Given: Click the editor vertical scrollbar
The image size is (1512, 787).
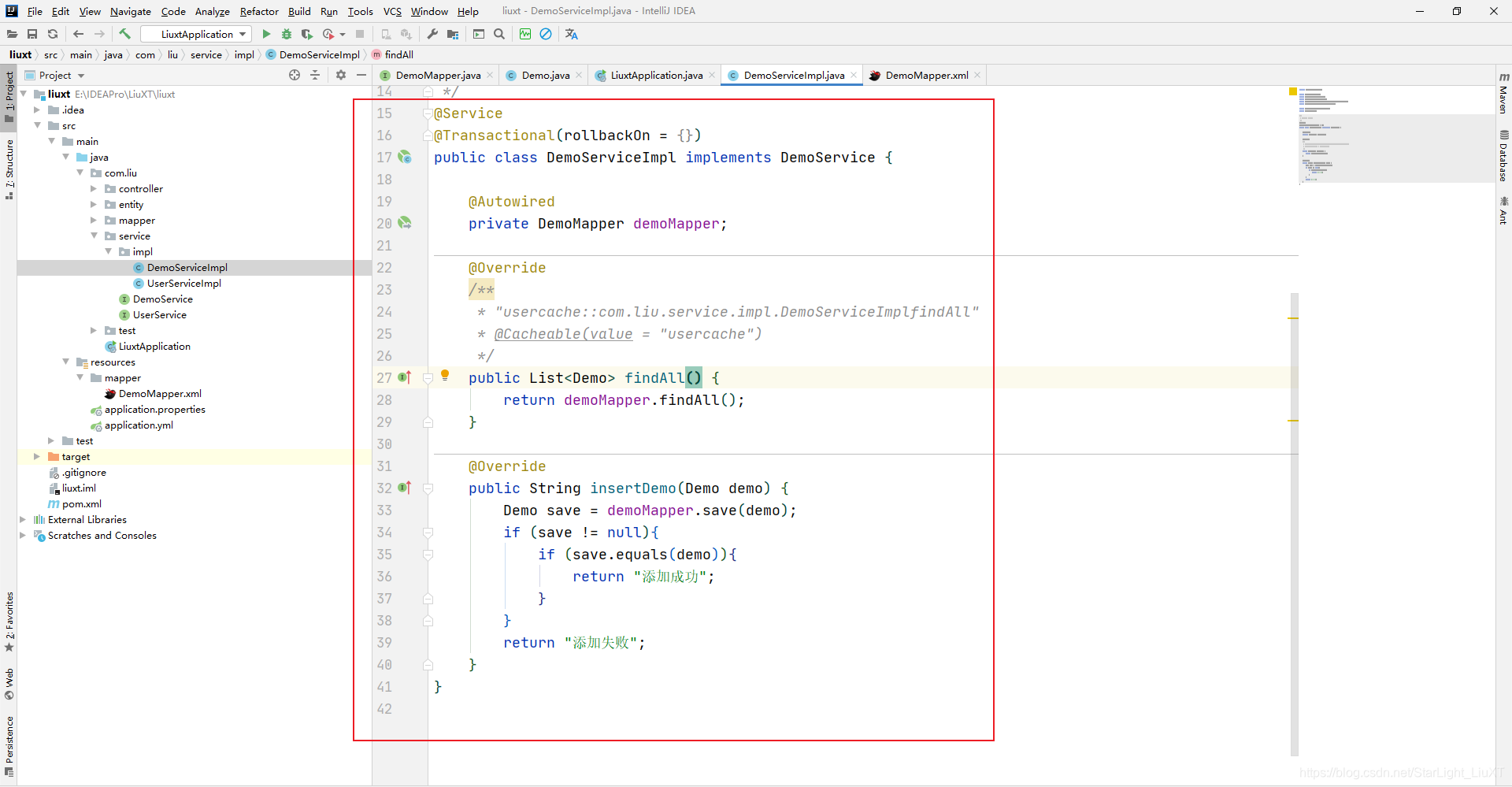Looking at the screenshot, I should pos(1294,524).
